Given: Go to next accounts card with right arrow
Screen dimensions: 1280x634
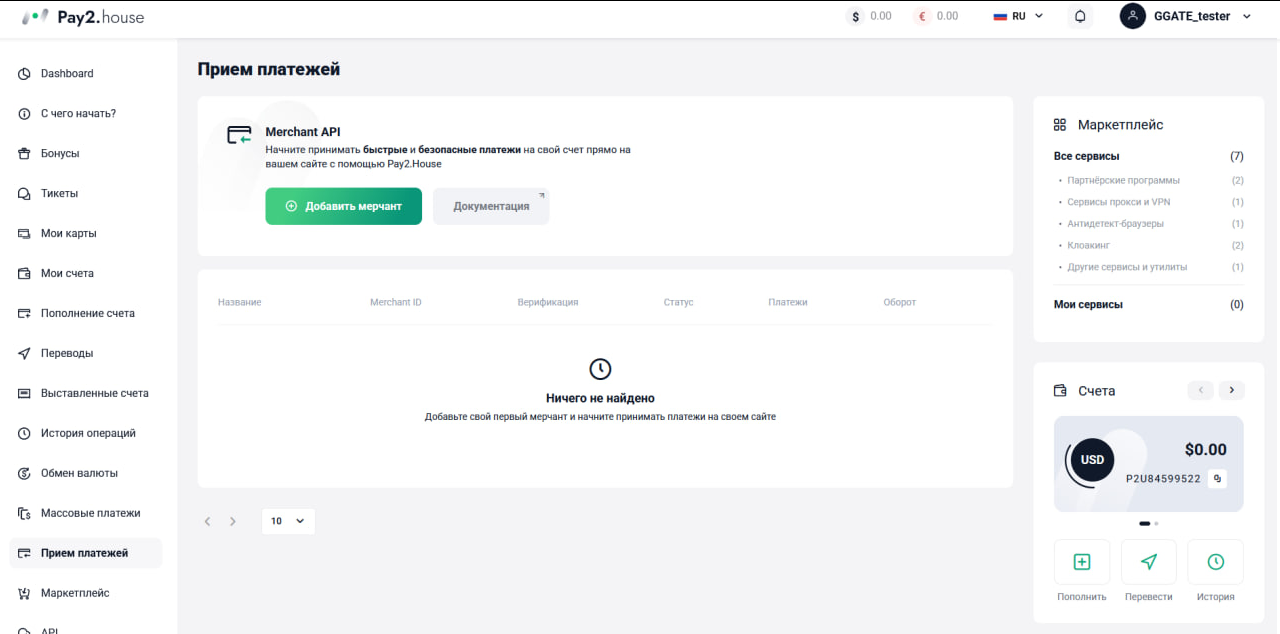Looking at the screenshot, I should point(1232,390).
